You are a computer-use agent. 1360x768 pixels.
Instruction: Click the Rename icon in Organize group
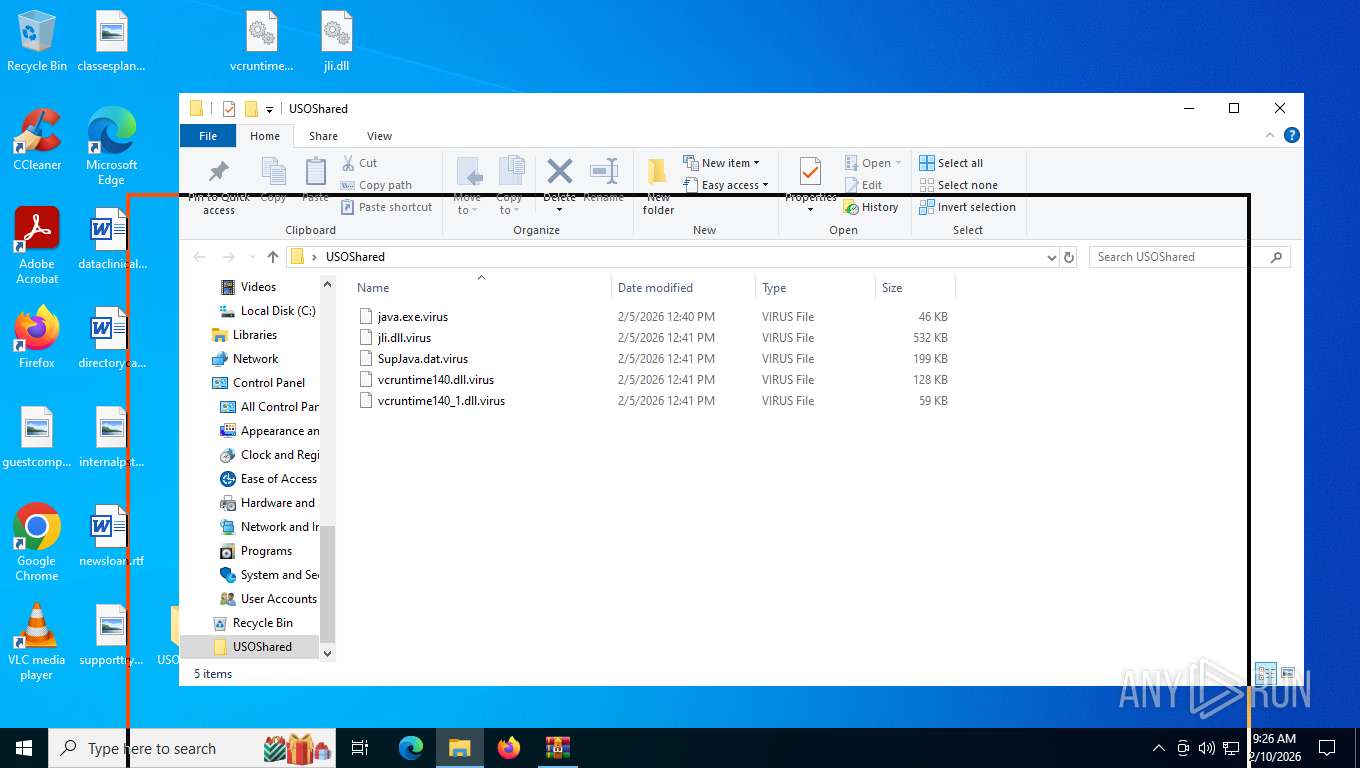[604, 171]
